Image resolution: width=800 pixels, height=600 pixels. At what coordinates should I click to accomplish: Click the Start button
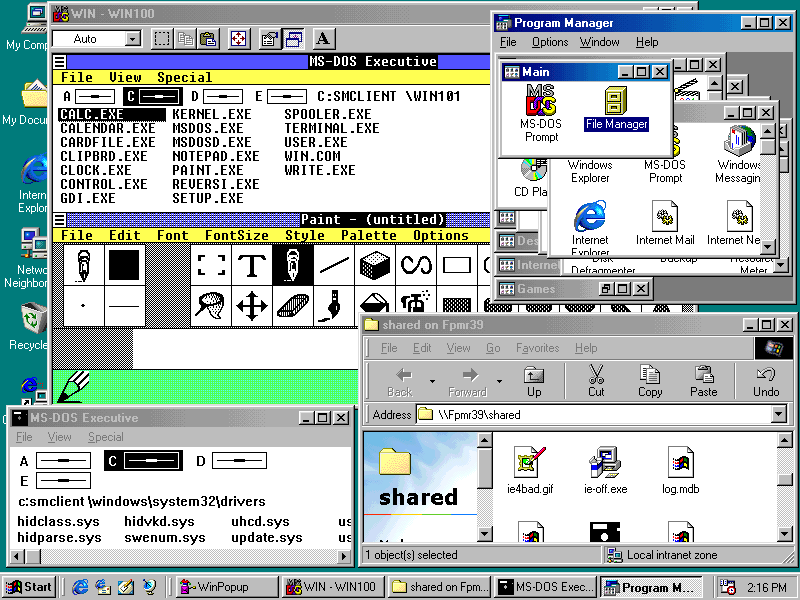(x=29, y=587)
